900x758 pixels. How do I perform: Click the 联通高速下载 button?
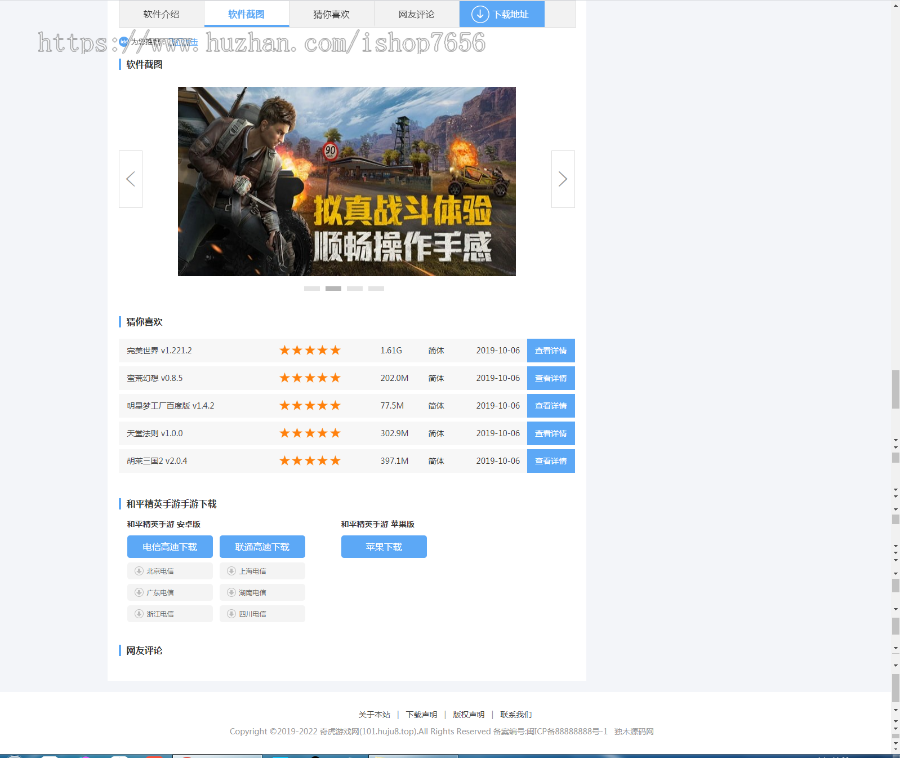tap(262, 547)
